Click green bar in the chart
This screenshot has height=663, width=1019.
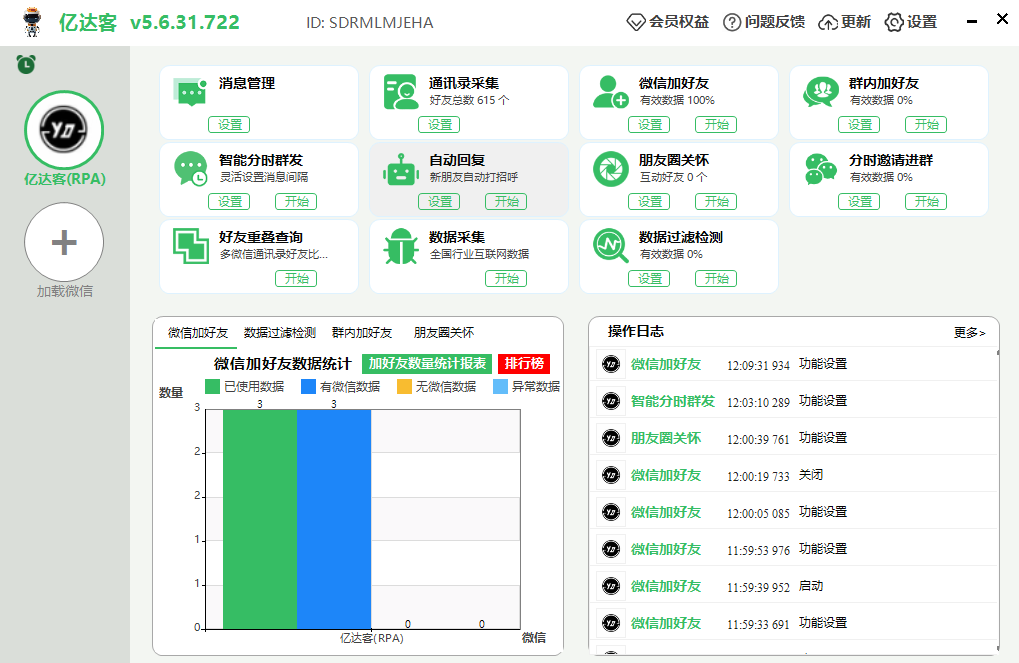[260, 519]
